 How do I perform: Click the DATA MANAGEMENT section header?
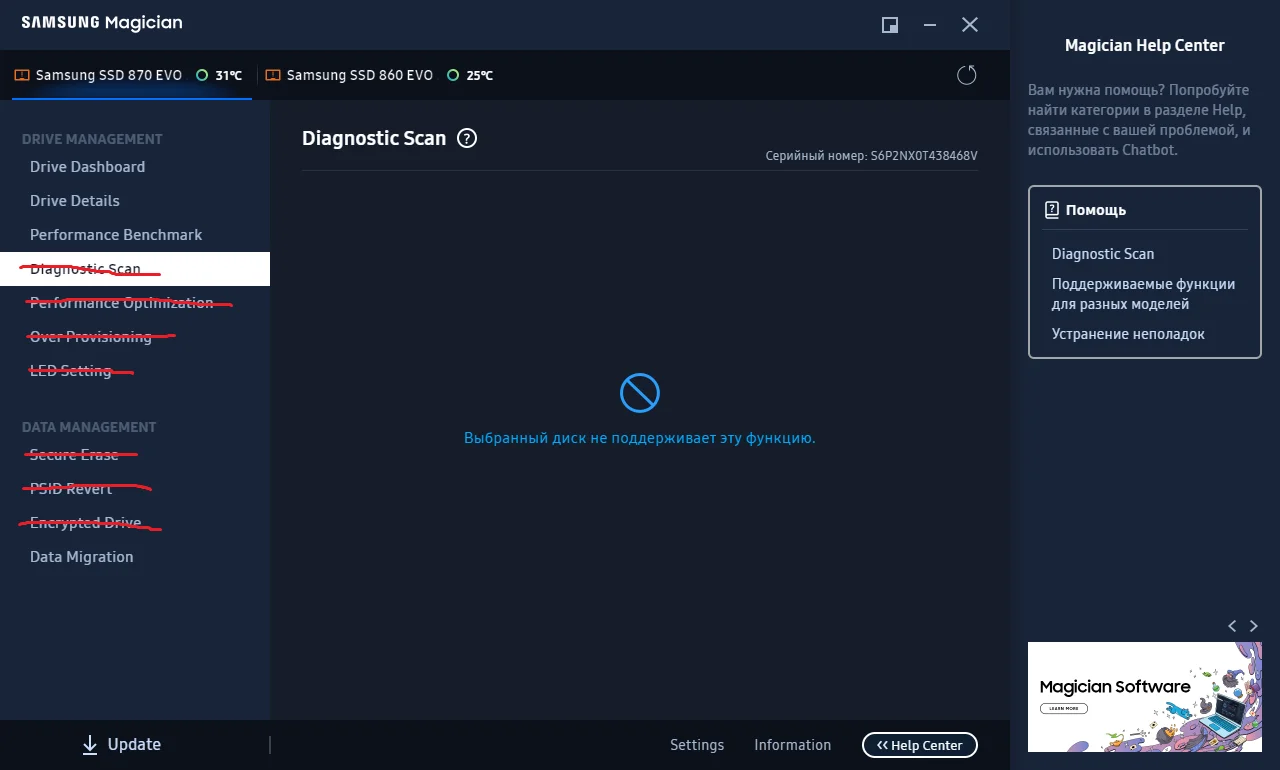click(x=89, y=427)
